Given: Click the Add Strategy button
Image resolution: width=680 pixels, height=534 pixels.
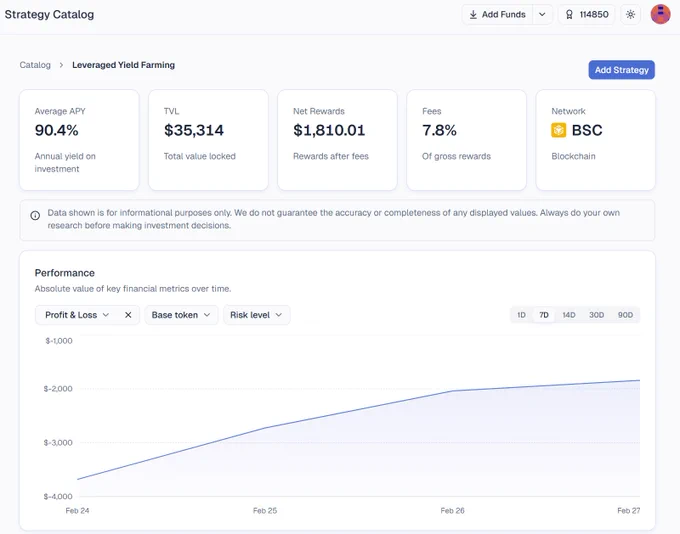Looking at the screenshot, I should (621, 70).
